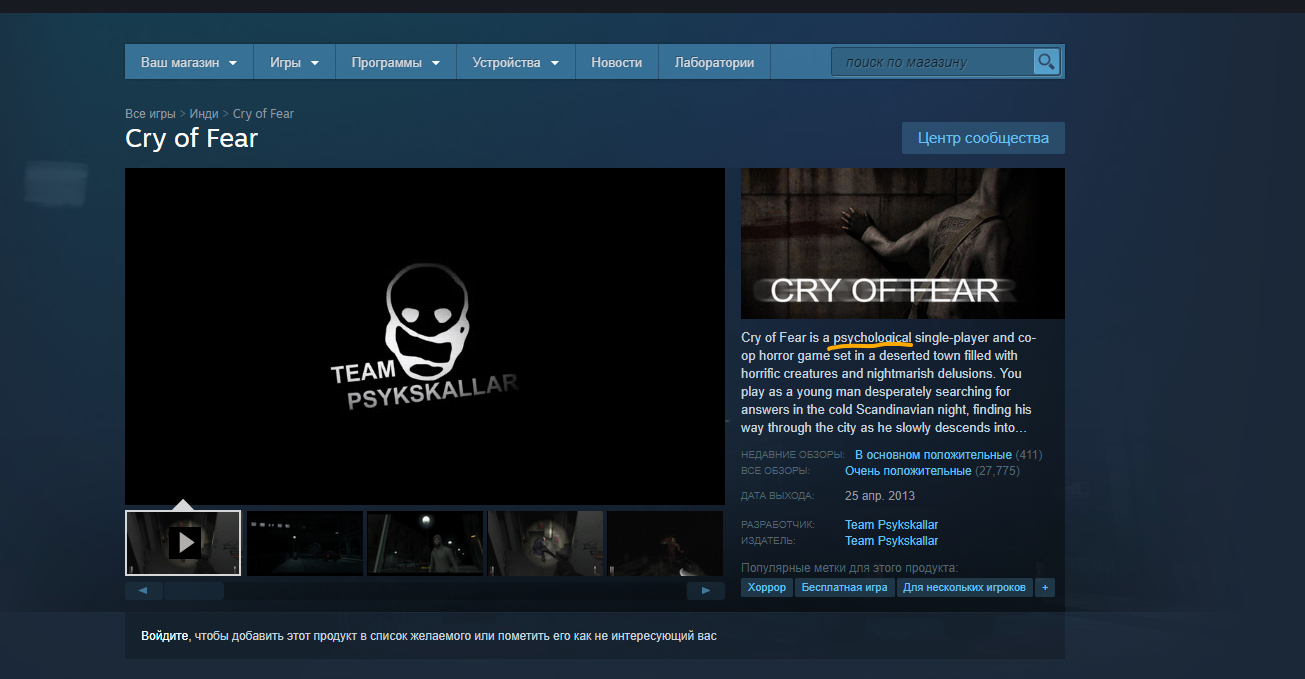Open the Игры dropdown menu

pyautogui.click(x=294, y=62)
